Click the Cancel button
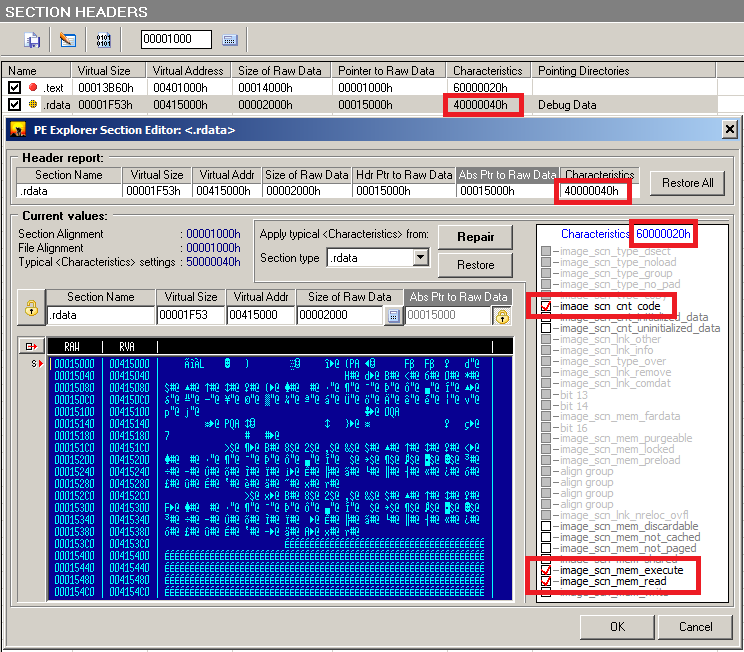The width and height of the screenshot is (744, 652). pyautogui.click(x=696, y=627)
